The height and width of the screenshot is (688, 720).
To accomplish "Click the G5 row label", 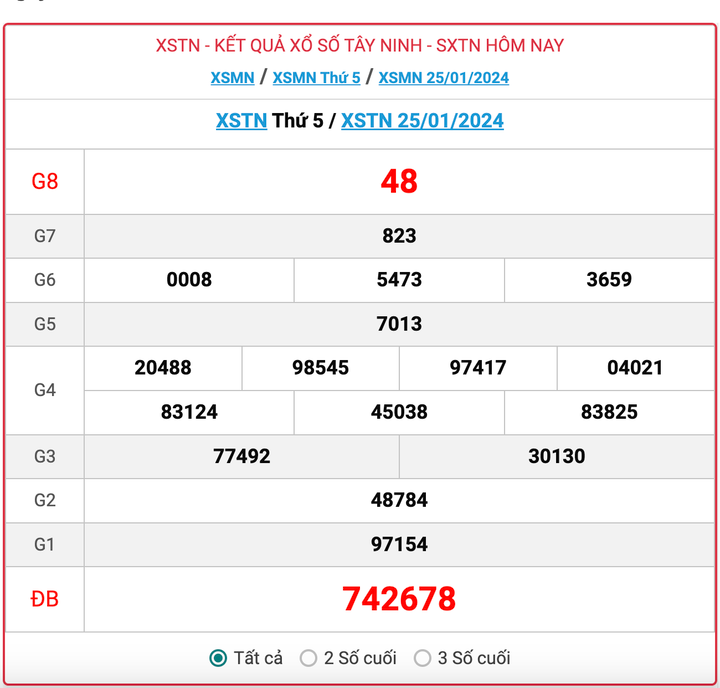I will 45,324.
